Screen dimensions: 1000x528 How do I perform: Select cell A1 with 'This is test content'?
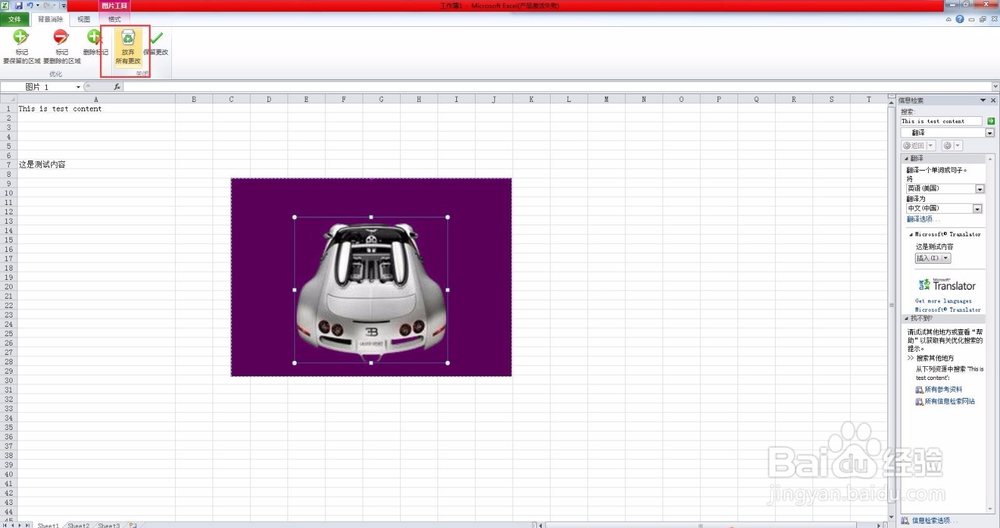pyautogui.click(x=96, y=109)
